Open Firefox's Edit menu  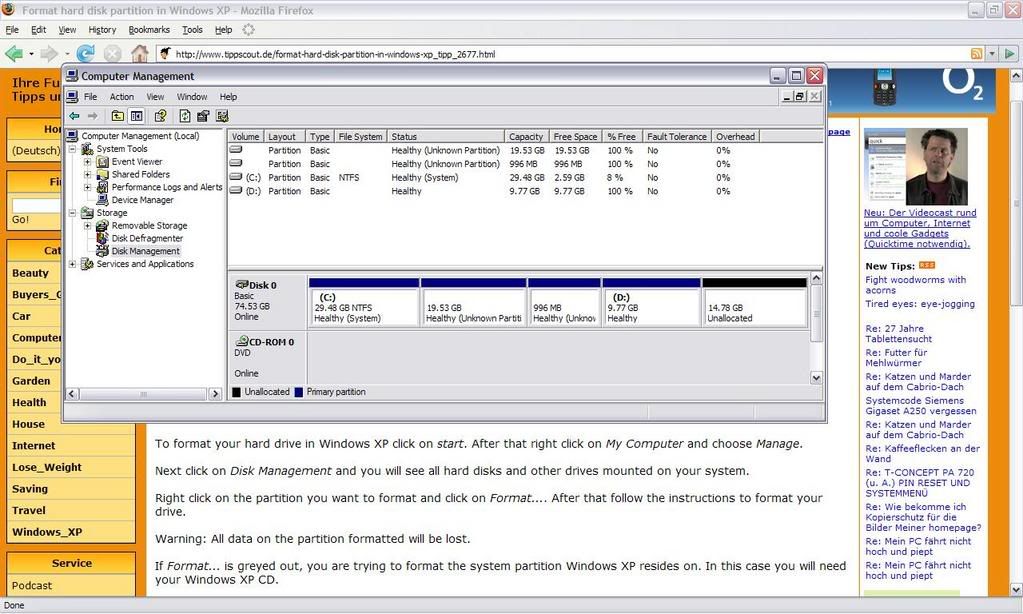pyautogui.click(x=38, y=29)
